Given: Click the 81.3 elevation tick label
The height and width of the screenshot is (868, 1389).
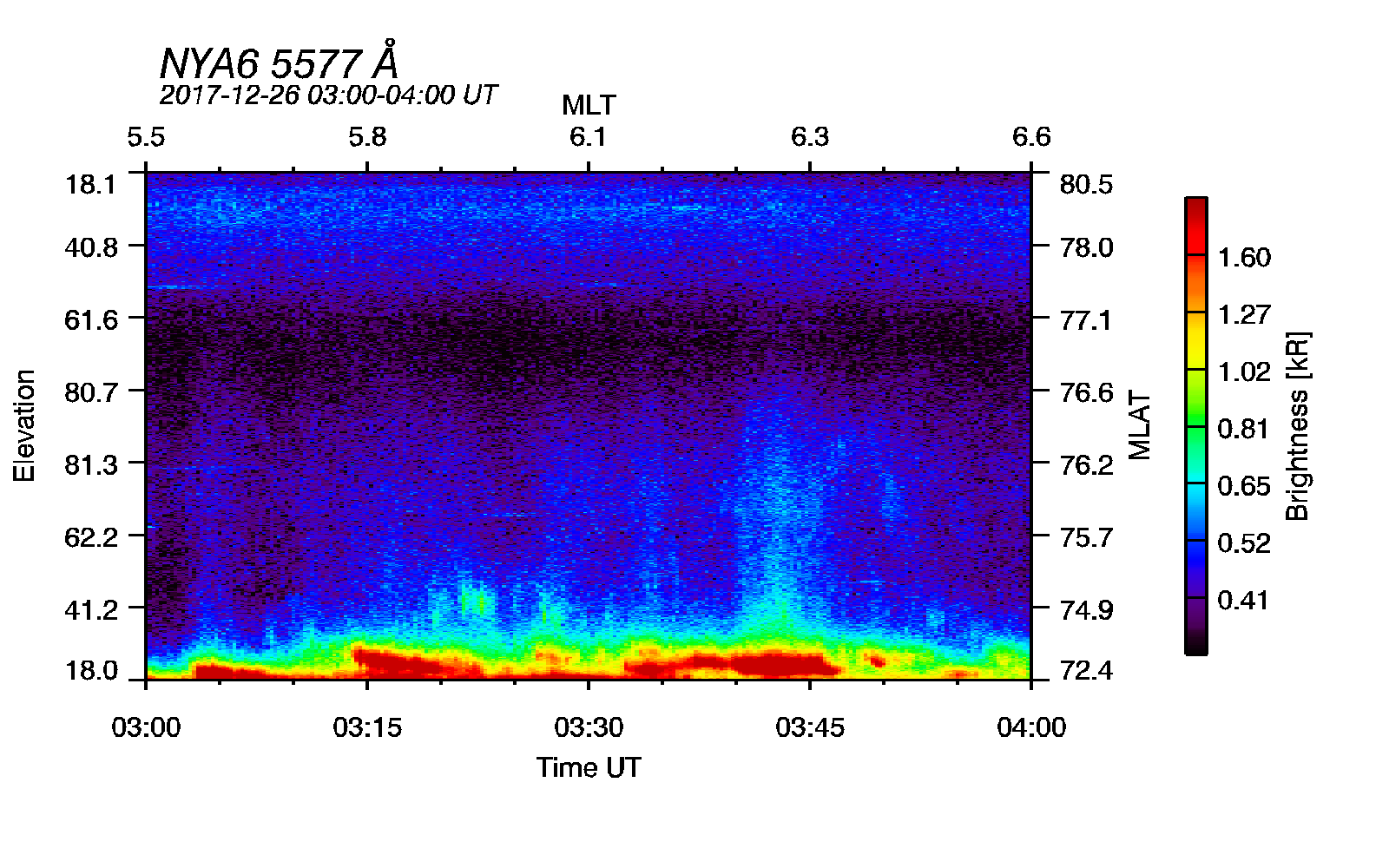Looking at the screenshot, I should (91, 465).
